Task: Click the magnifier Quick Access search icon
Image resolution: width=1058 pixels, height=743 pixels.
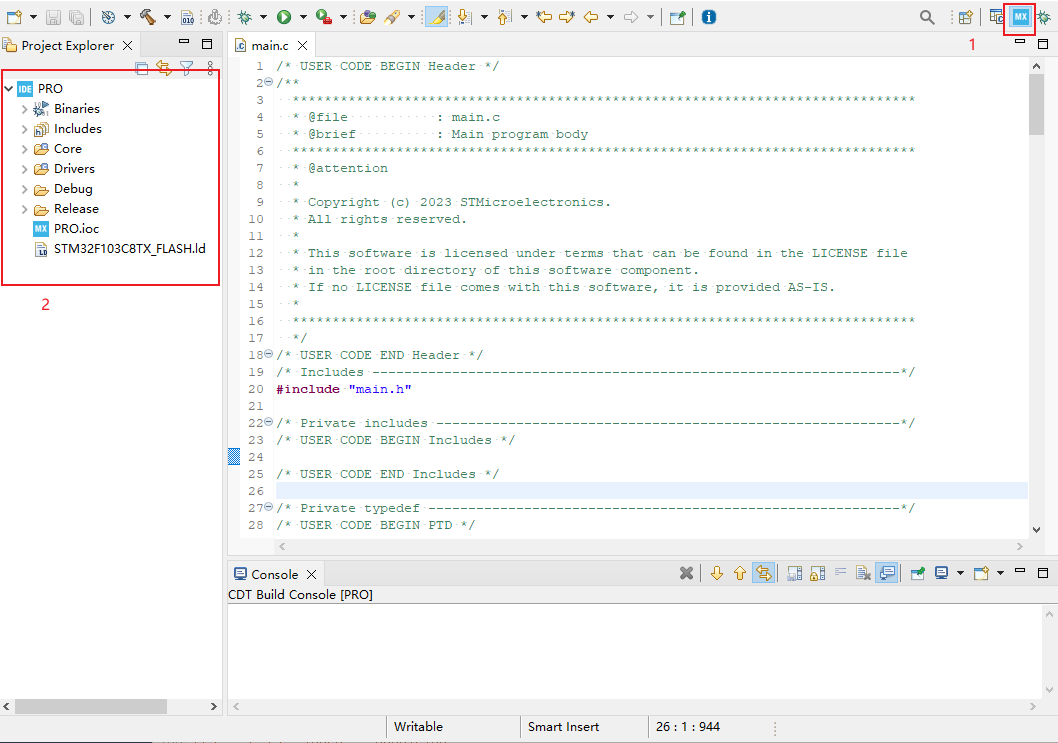Action: click(x=927, y=18)
